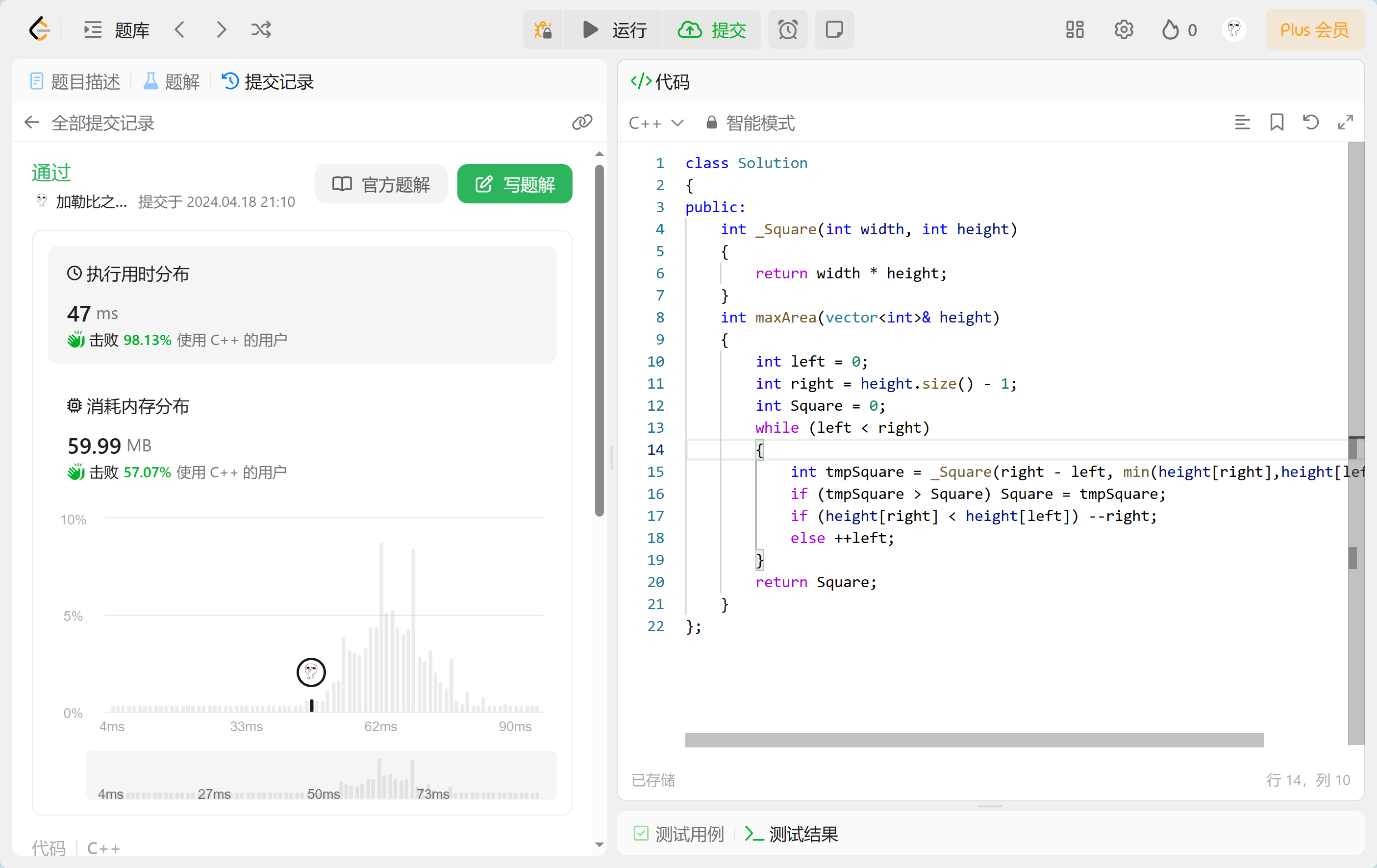
Task: Go to next problem with right chevron
Action: tap(221, 30)
